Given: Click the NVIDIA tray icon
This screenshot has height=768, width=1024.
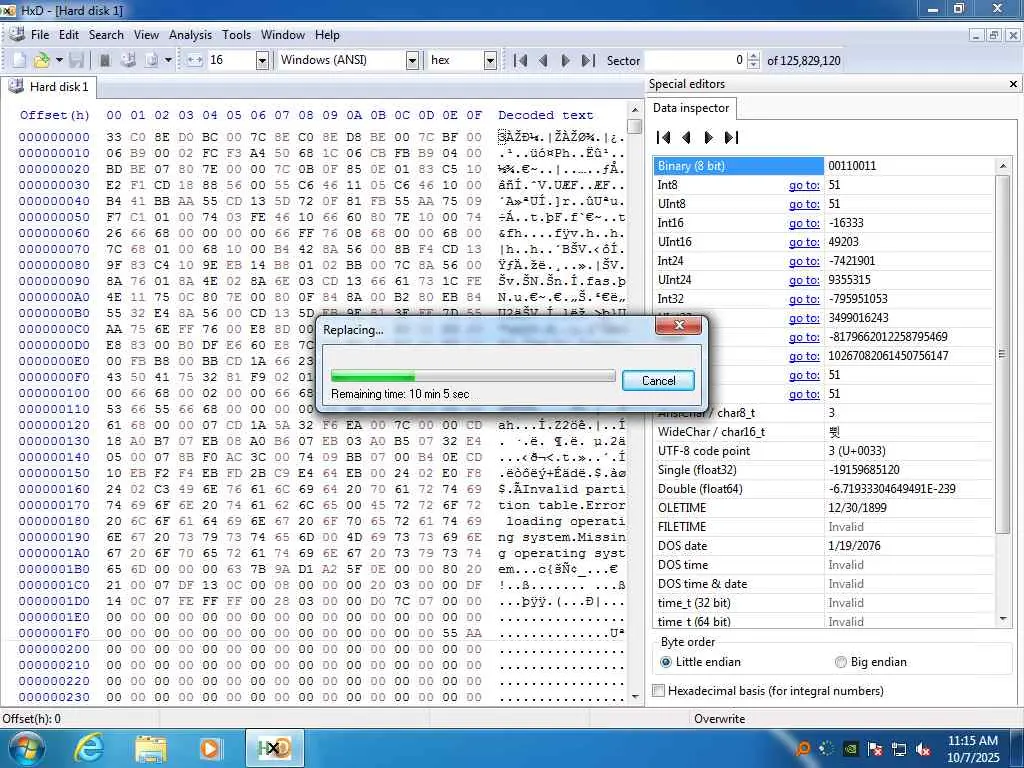Looking at the screenshot, I should click(x=850, y=749).
